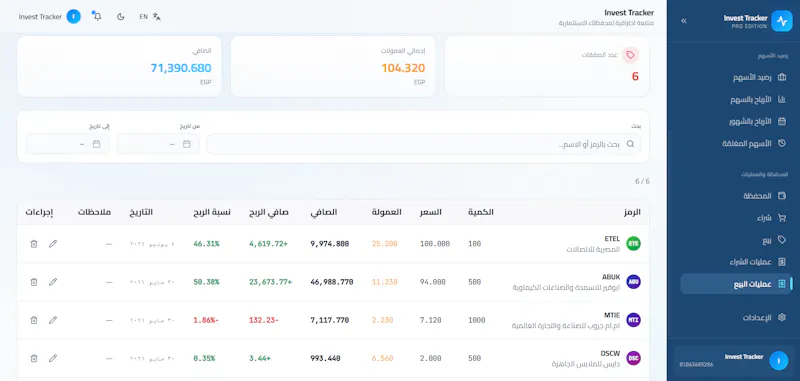Click the 71,390.680 net total value

tap(181, 68)
